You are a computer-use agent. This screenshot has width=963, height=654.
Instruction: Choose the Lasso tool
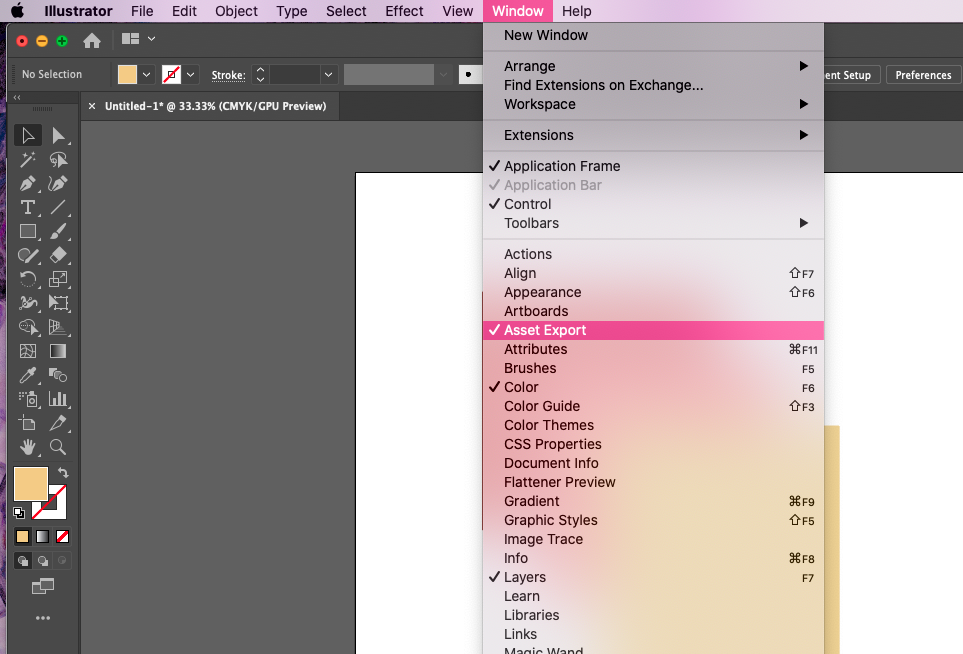[x=58, y=160]
